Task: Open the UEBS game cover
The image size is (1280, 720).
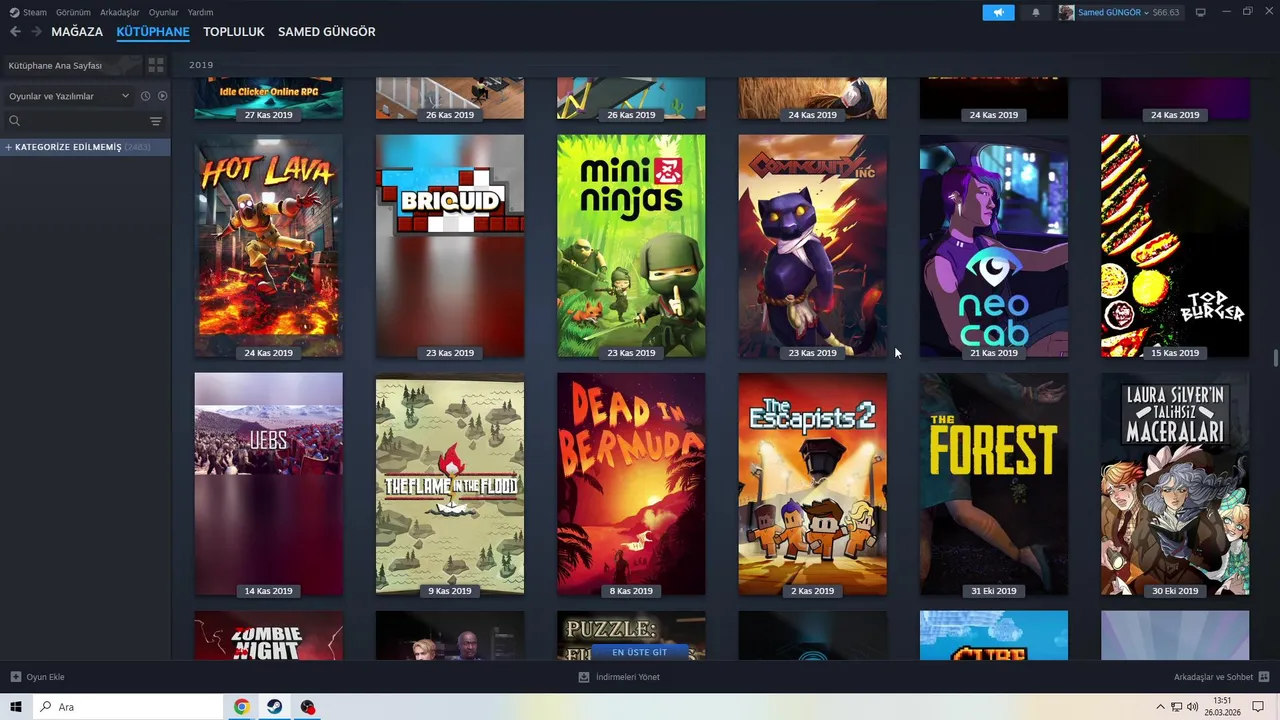Action: [x=268, y=484]
